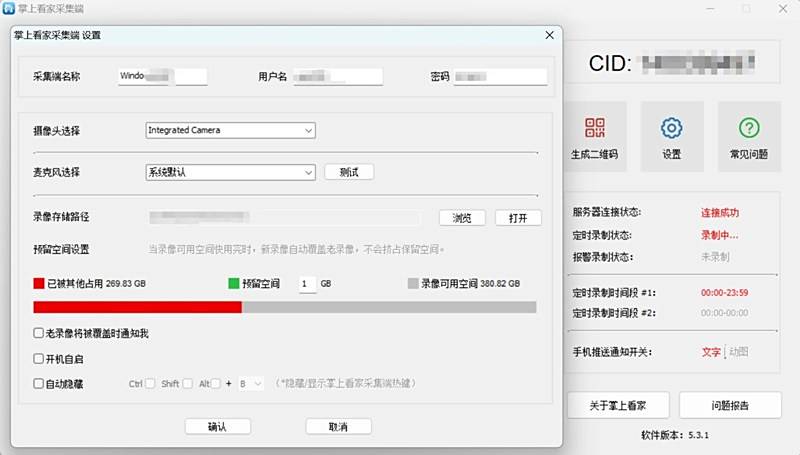Toggle the 开机自启 checkbox
Screen dimensions: 800x455
coord(39,358)
